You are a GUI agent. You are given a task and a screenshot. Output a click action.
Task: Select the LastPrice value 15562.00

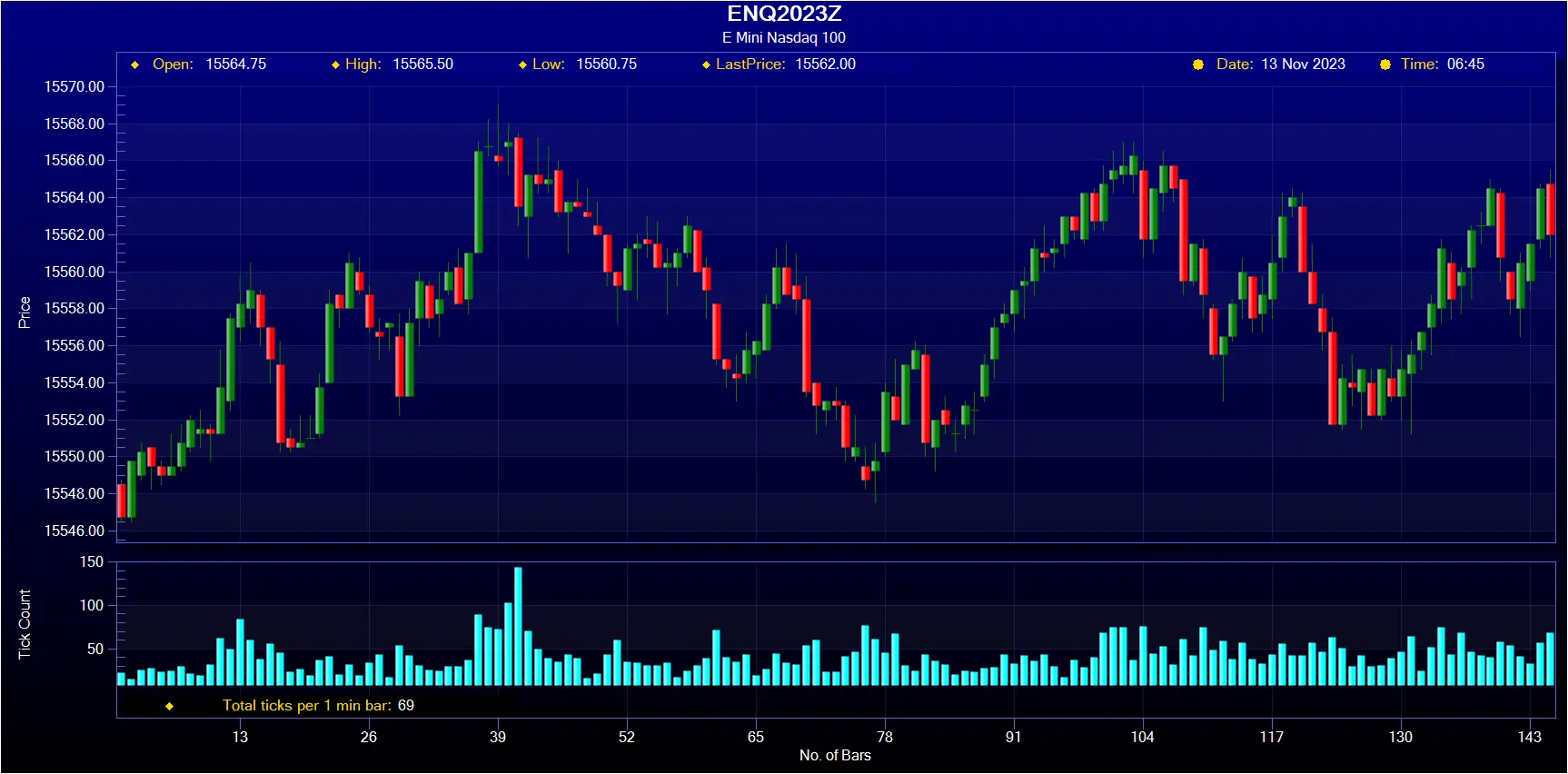pyautogui.click(x=826, y=64)
